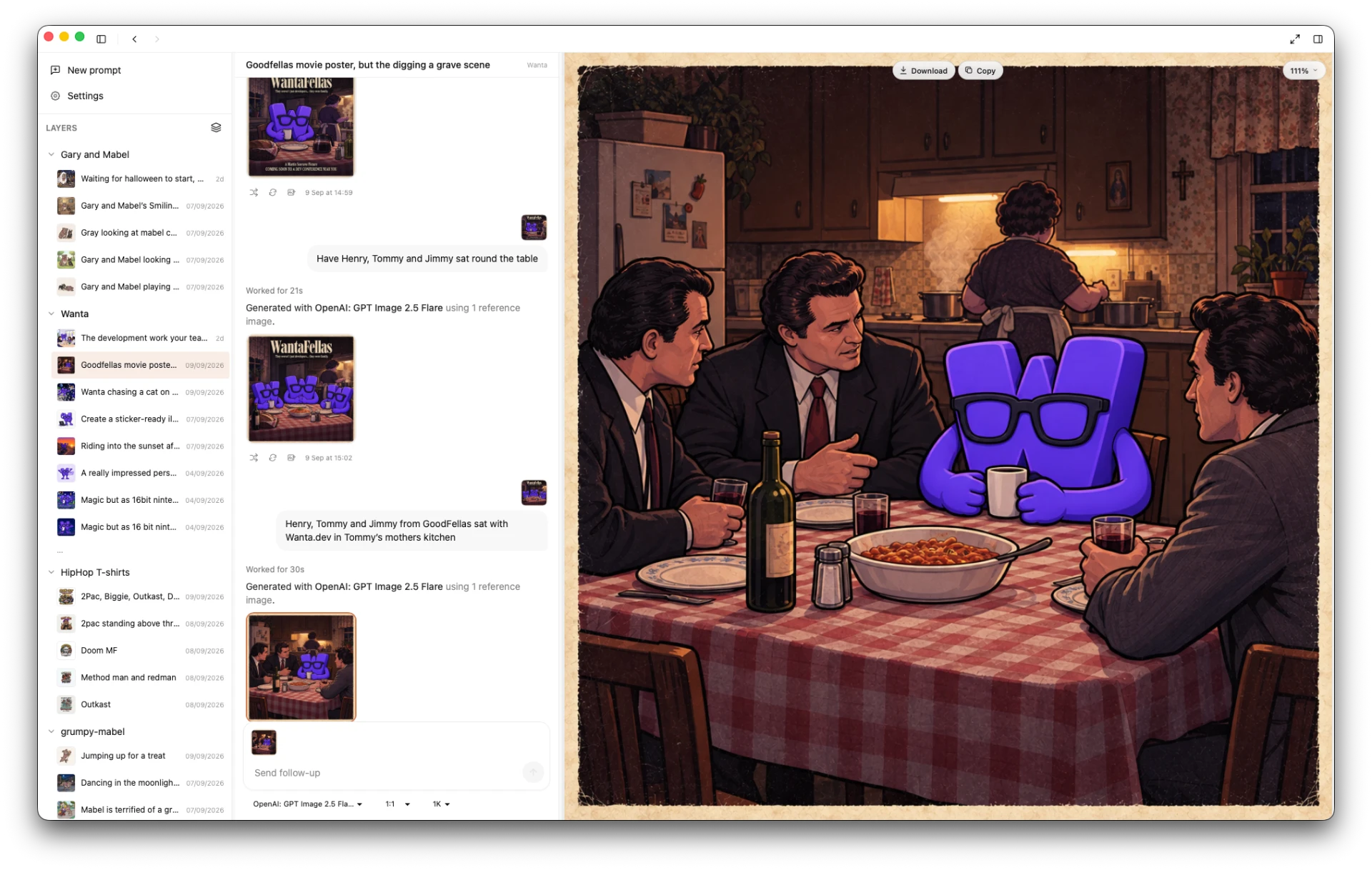Image resolution: width=1372 pixels, height=870 pixels.
Task: Click the send arrow in the follow-up box
Action: pyautogui.click(x=533, y=772)
